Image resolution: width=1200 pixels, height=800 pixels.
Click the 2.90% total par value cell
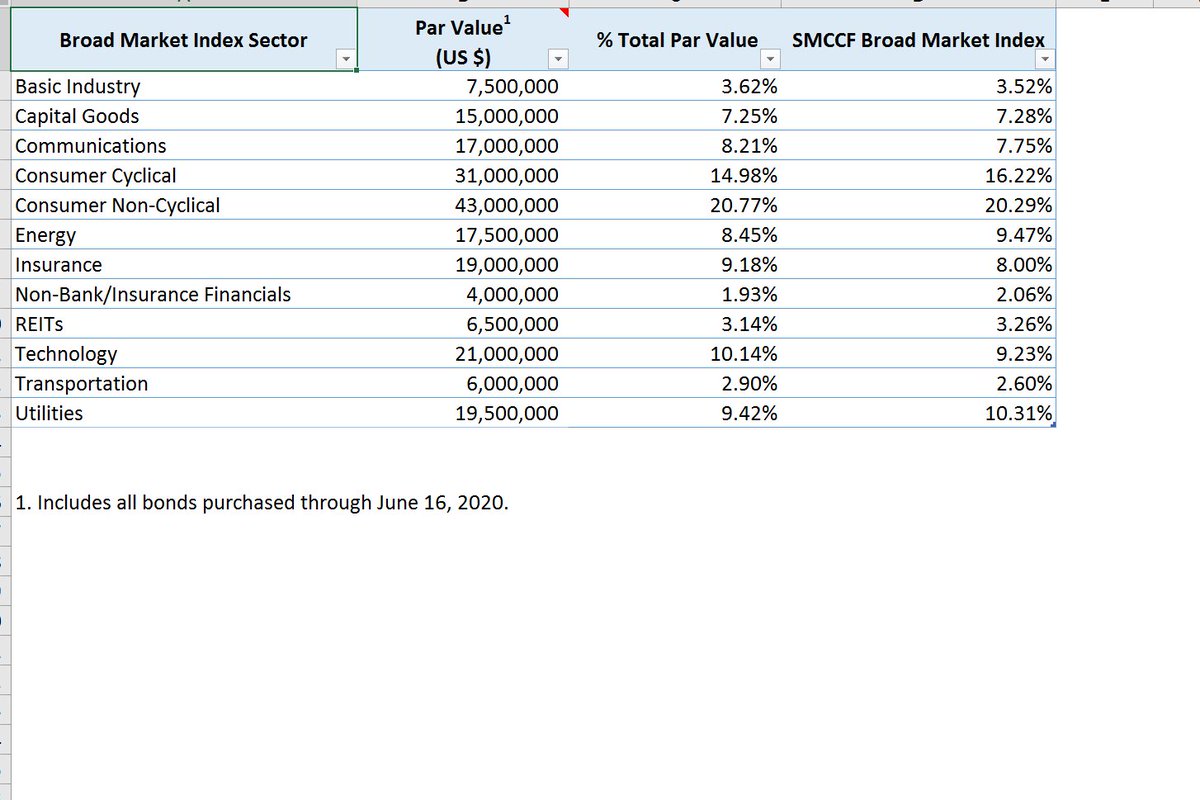point(674,384)
